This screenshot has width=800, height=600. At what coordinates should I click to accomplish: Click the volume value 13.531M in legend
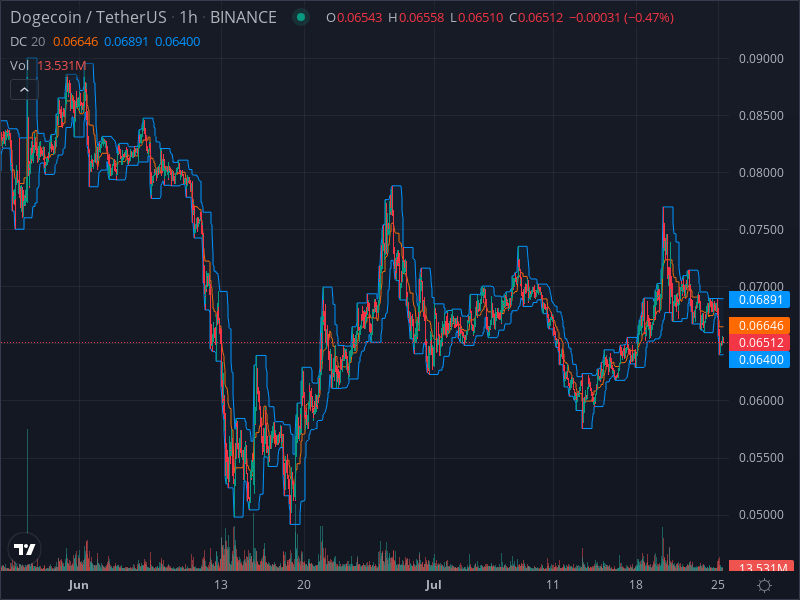[x=62, y=65]
